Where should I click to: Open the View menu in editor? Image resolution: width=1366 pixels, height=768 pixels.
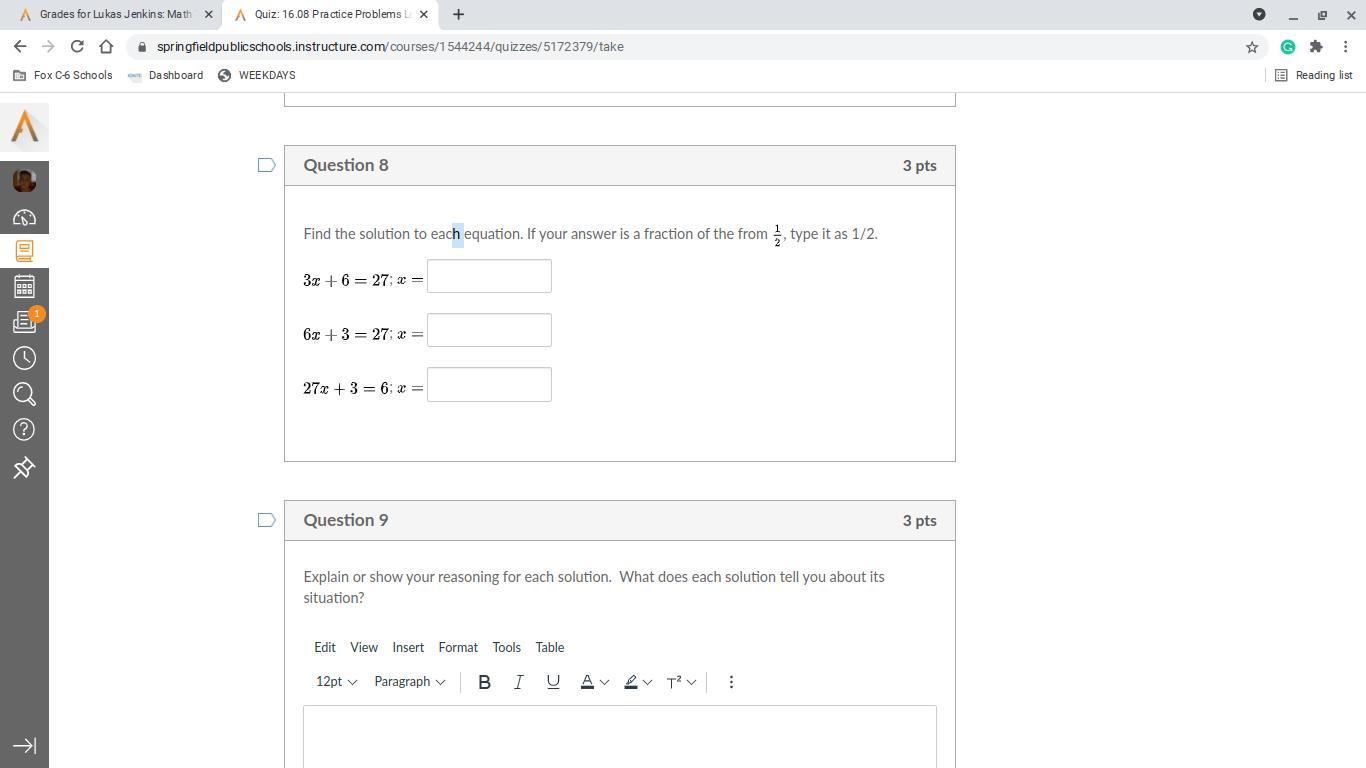(x=364, y=647)
